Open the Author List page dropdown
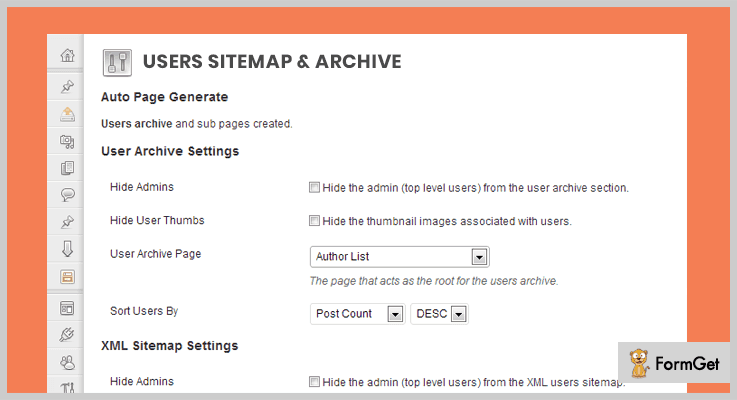The width and height of the screenshot is (737, 400). [x=400, y=257]
